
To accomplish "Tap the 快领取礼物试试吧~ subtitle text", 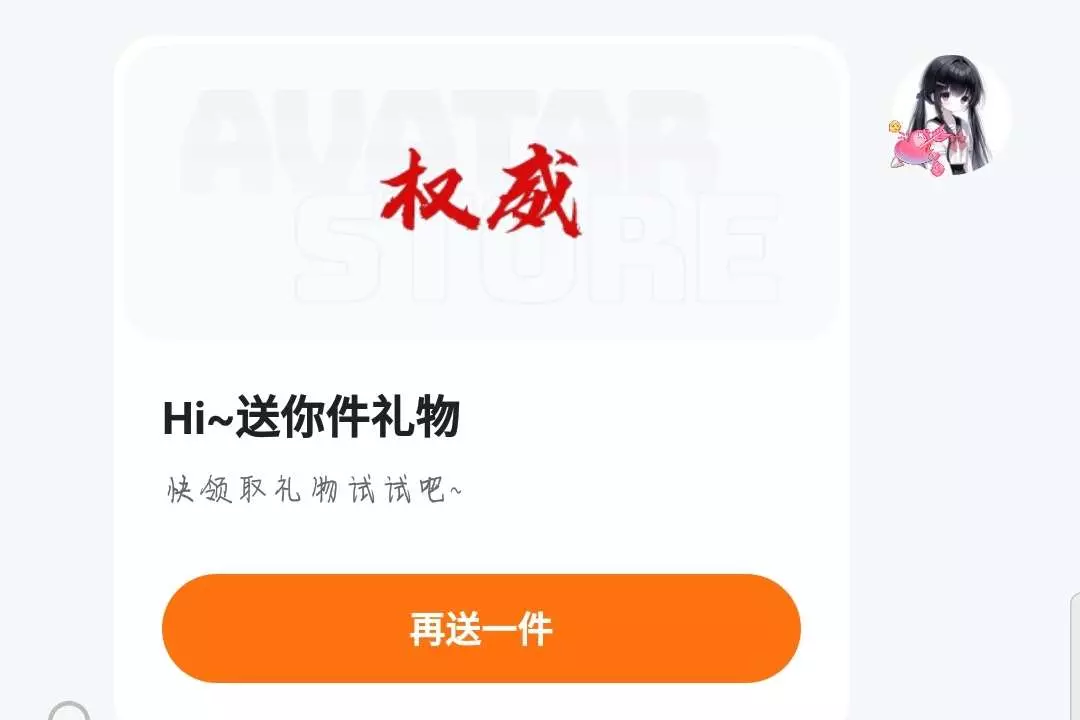I will (314, 490).
